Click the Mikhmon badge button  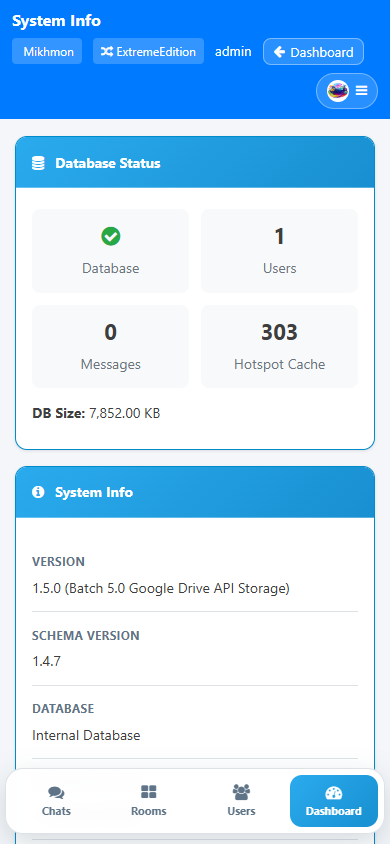click(x=47, y=51)
